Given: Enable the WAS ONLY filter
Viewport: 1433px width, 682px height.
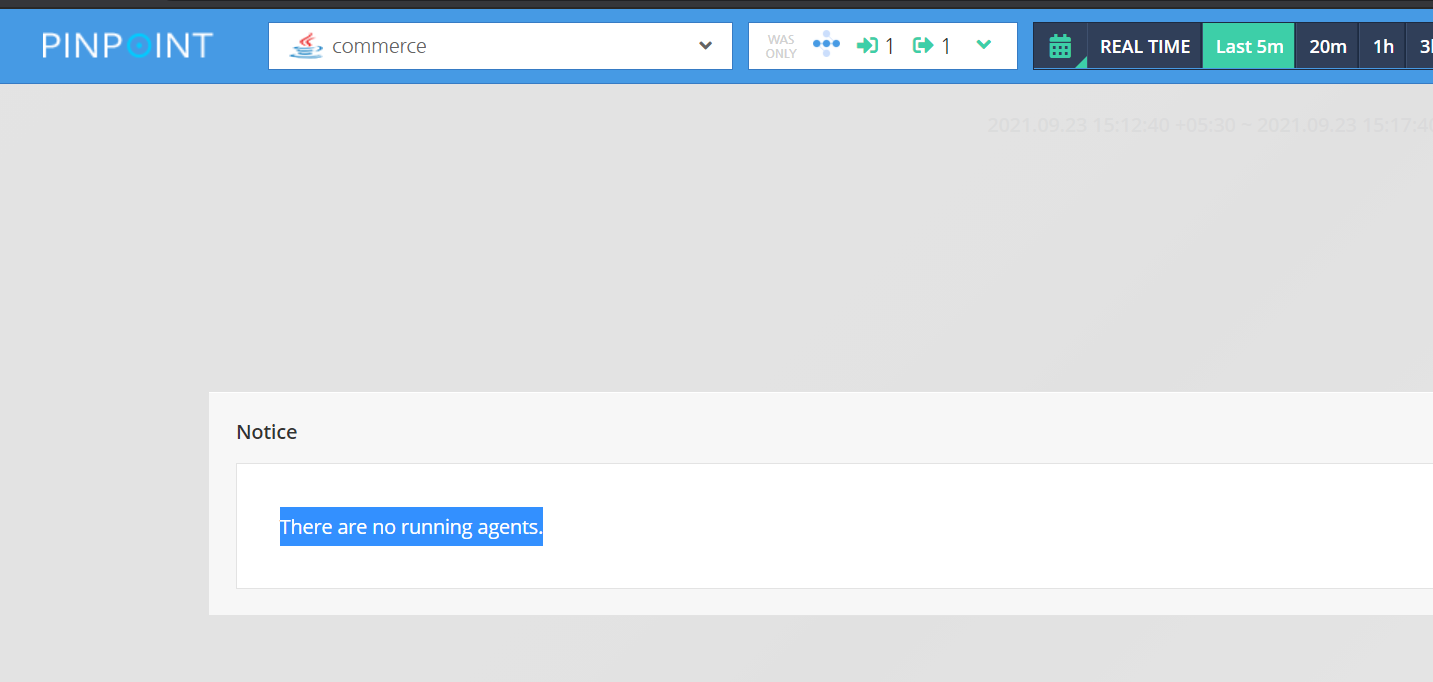Looking at the screenshot, I should click(x=780, y=45).
